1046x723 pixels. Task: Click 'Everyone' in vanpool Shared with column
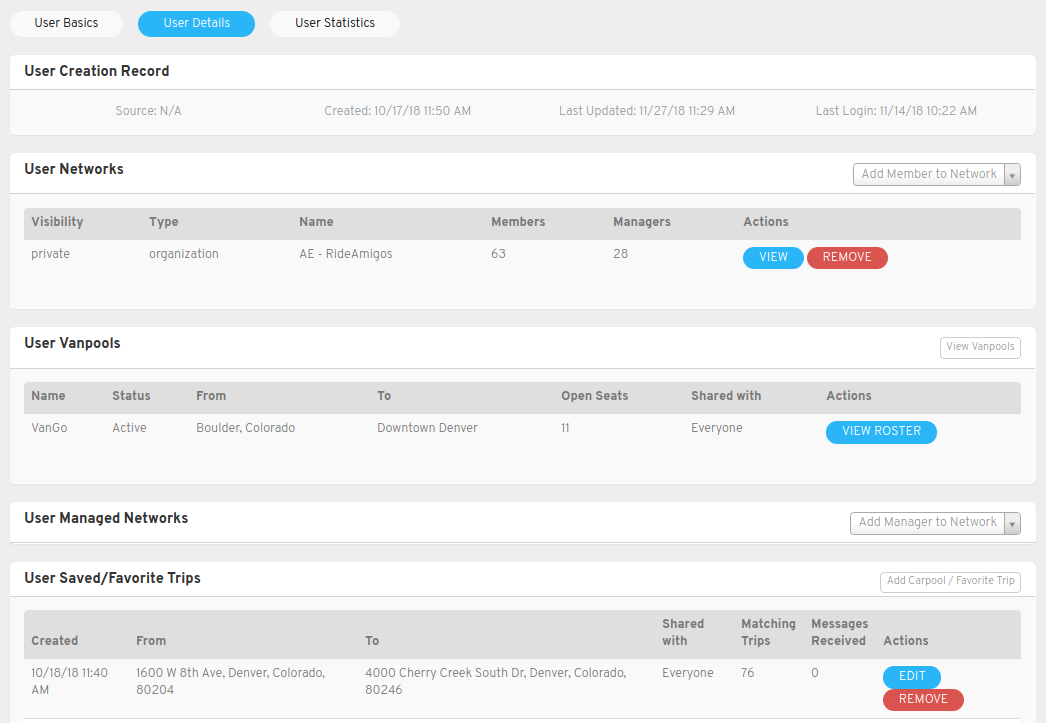[716, 428]
